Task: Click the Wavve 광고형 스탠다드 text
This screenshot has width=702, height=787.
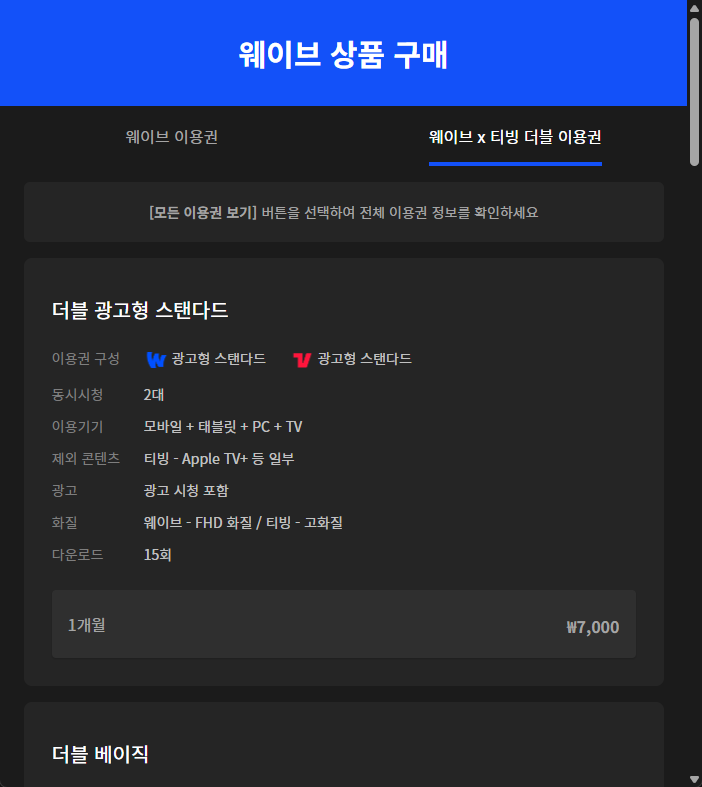Action: (219, 359)
